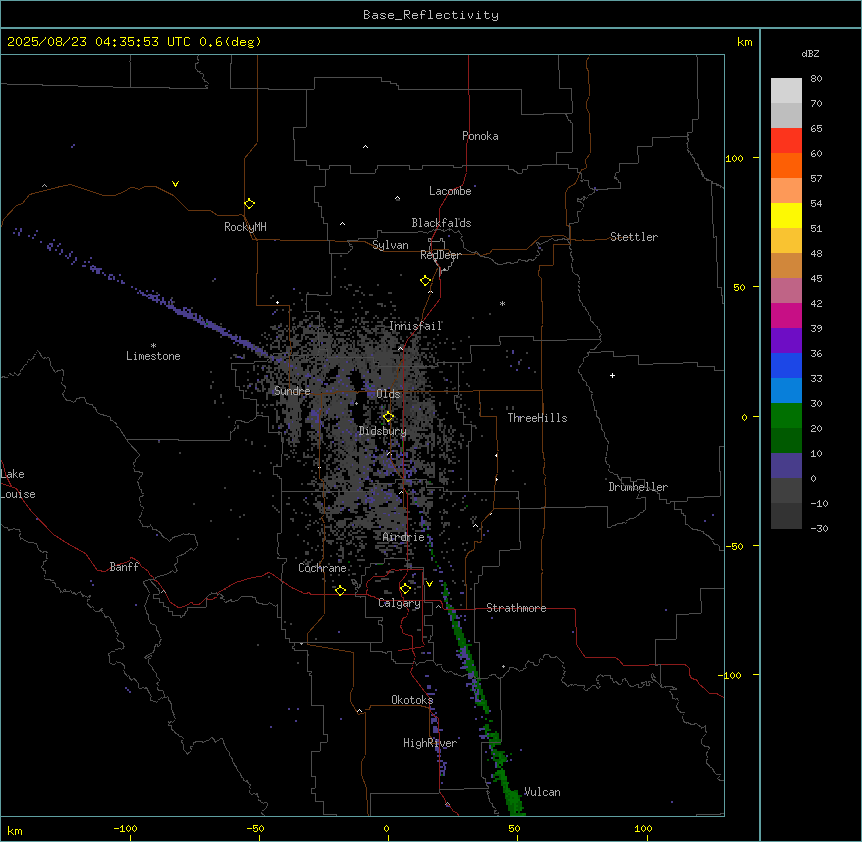Screen dimensions: 862x842
Task: Click the Okotoks city label
Action: [x=412, y=700]
